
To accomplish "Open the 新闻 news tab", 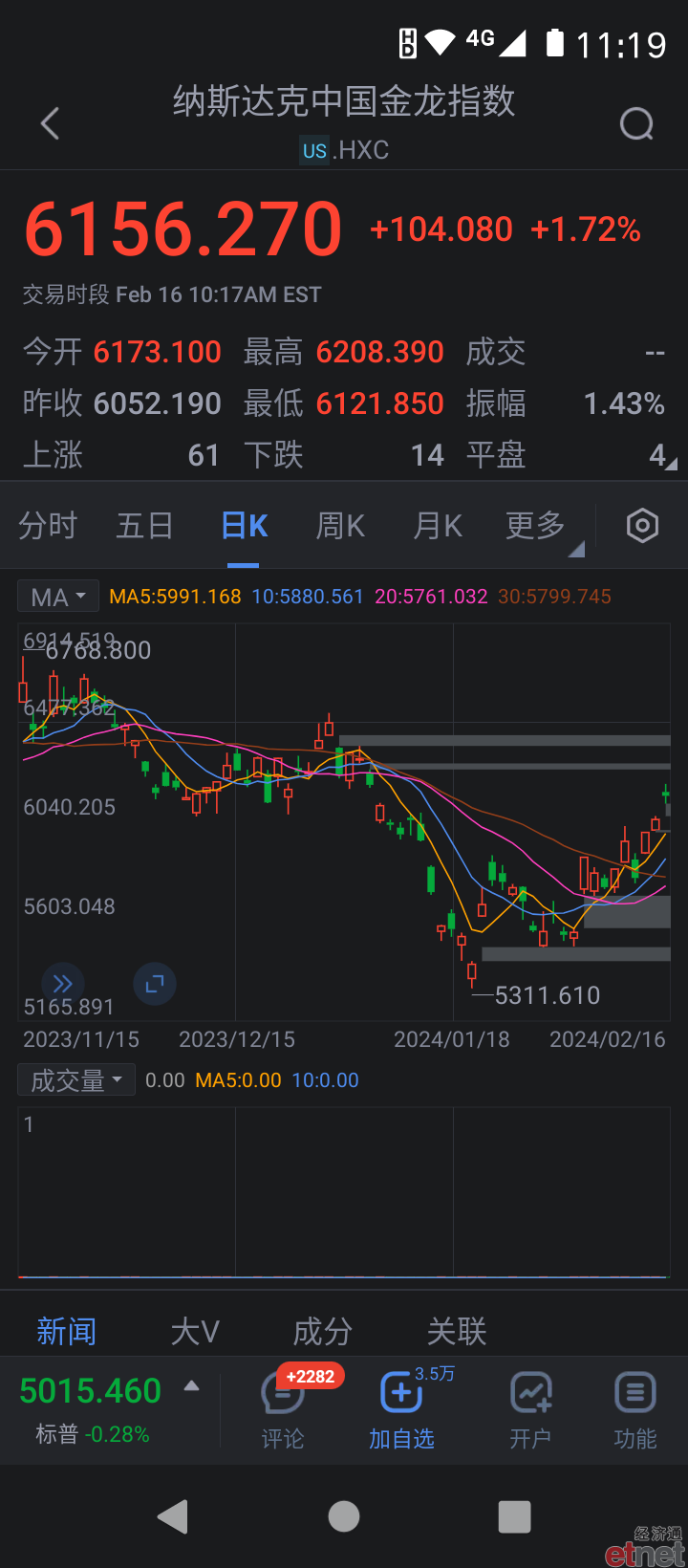I will pos(67,1331).
